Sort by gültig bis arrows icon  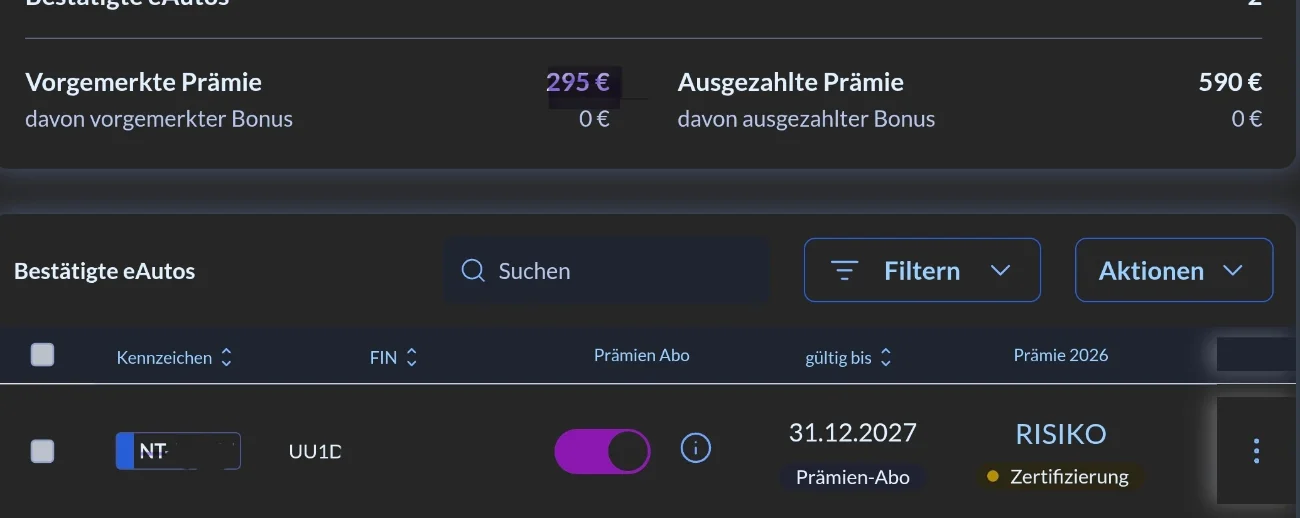click(886, 357)
